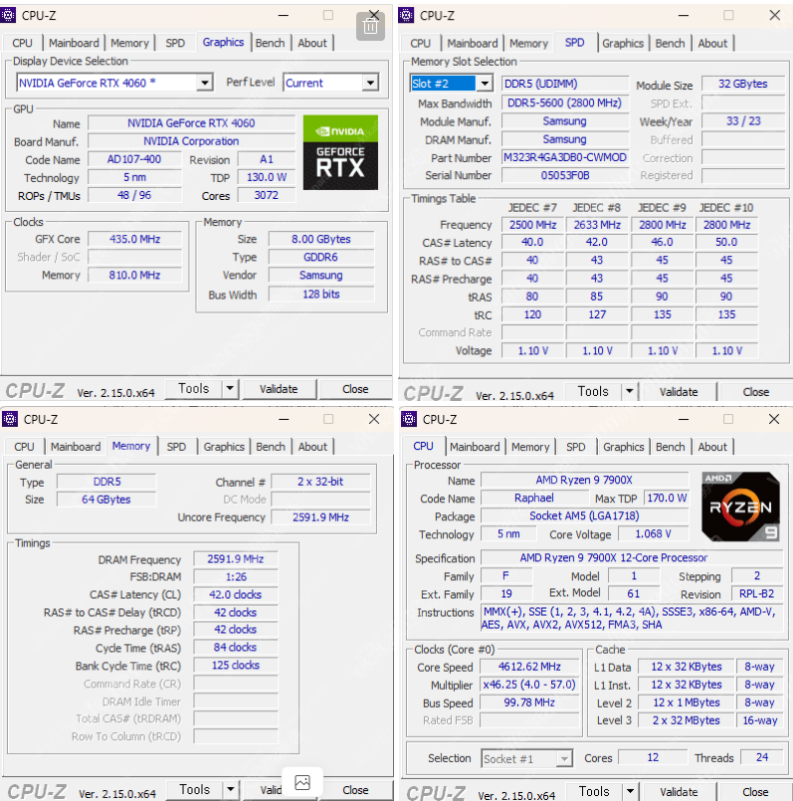
Task: Click the DDR5-5600 (2800 MHz) bandwidth field
Action: click(x=565, y=103)
